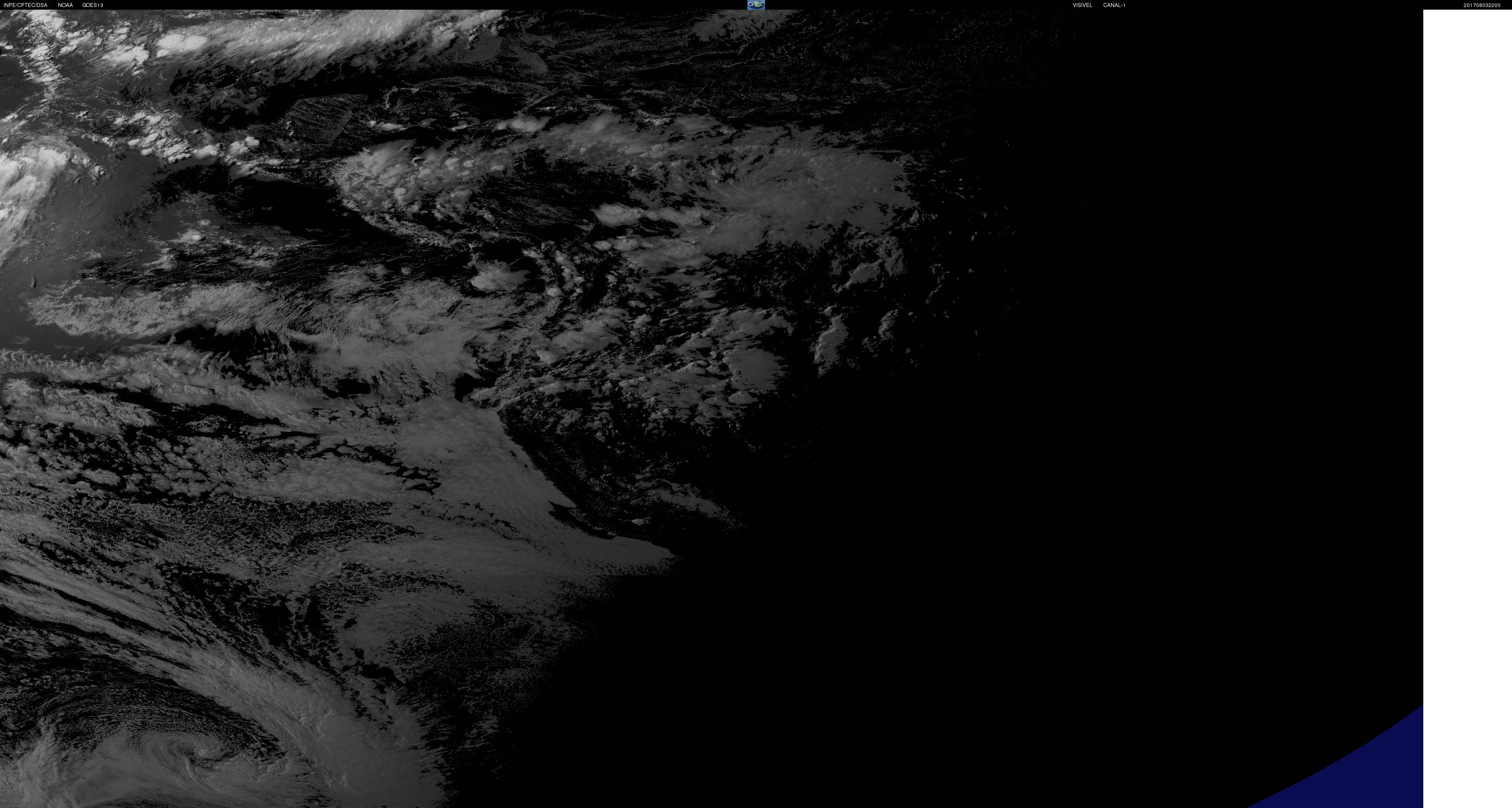Click the CANAL-1 label

[x=1113, y=5]
